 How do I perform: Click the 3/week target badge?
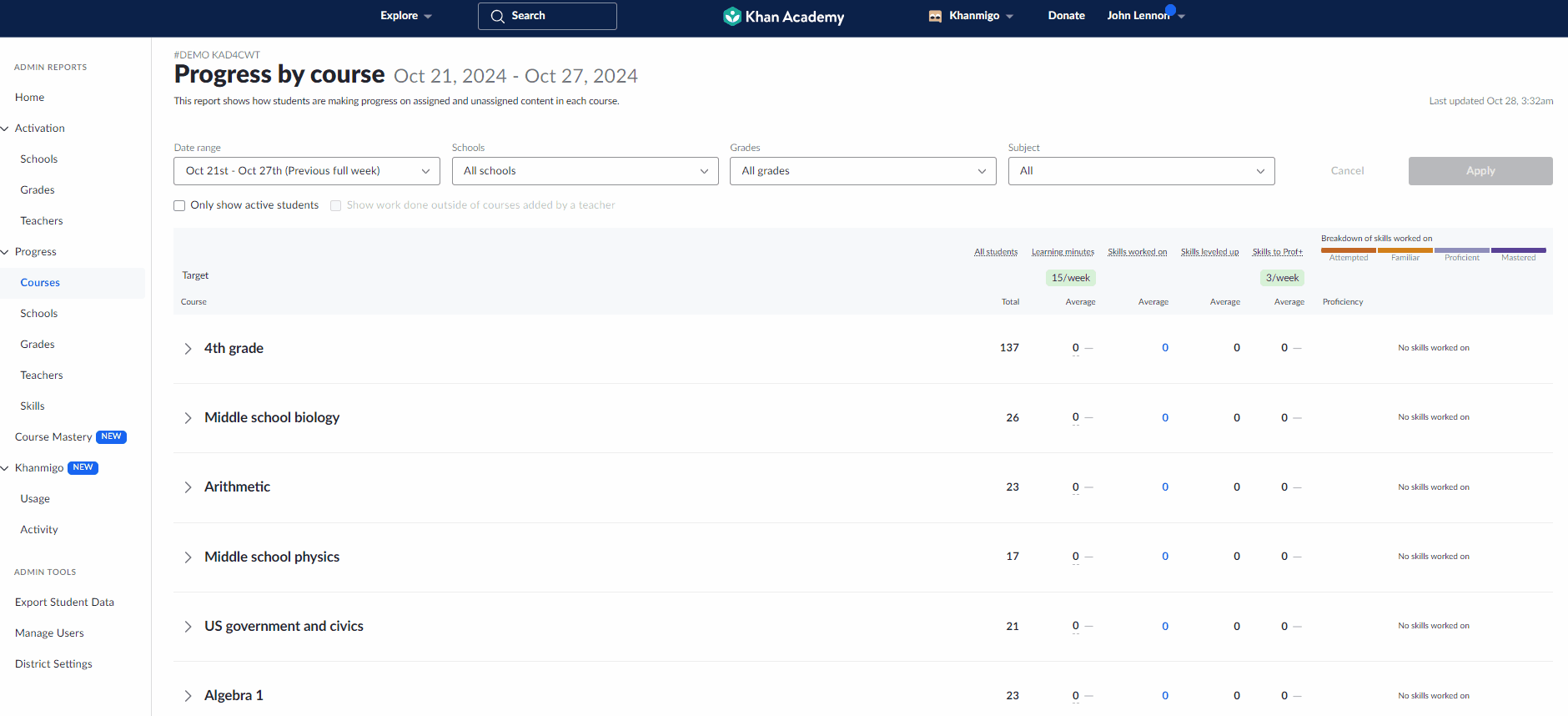(1282, 278)
